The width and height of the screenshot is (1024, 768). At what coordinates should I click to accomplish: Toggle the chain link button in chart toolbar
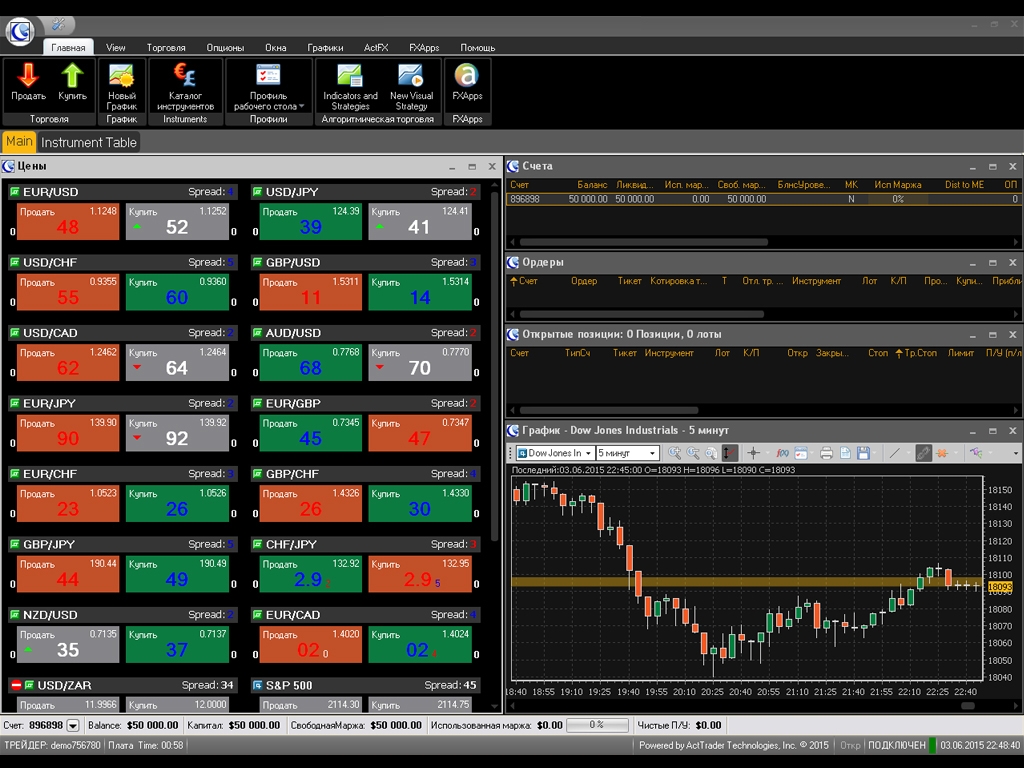pos(923,453)
